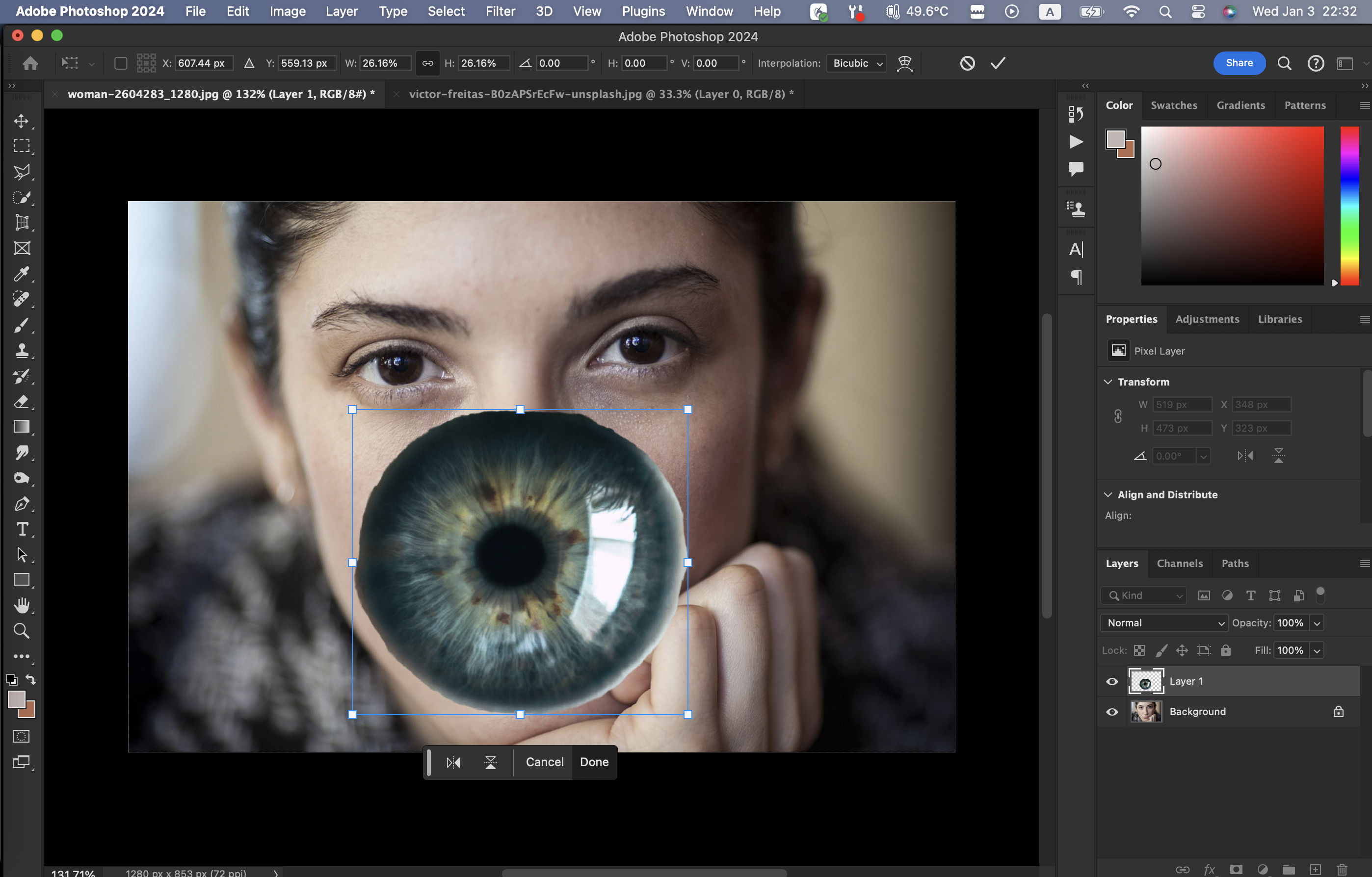This screenshot has height=877, width=1372.
Task: Open the Normal blend mode dropdown
Action: click(x=1163, y=622)
